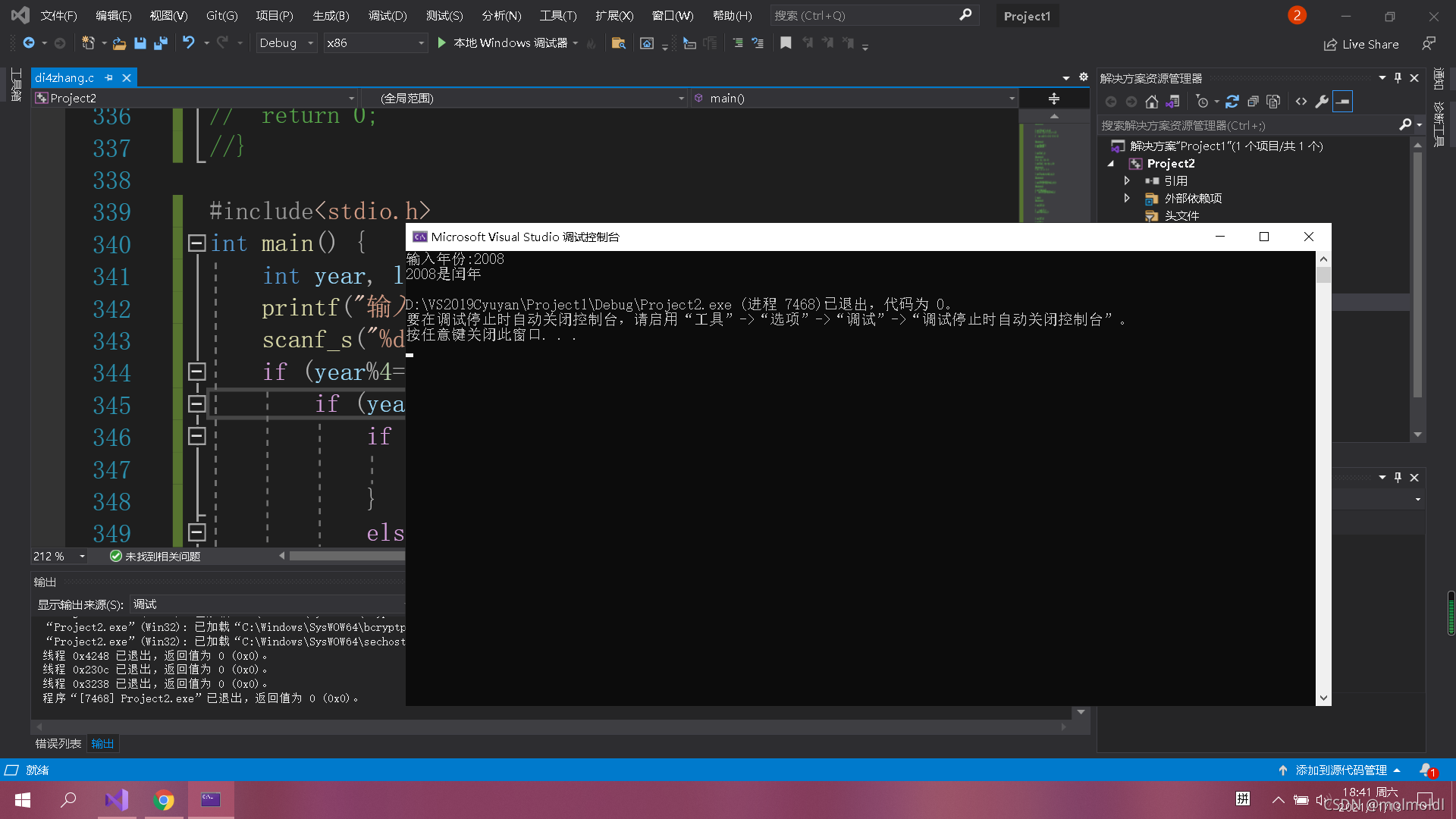This screenshot has width=1456, height=819.
Task: Click Collapse All icon in Solution Explorer
Action: click(1253, 102)
